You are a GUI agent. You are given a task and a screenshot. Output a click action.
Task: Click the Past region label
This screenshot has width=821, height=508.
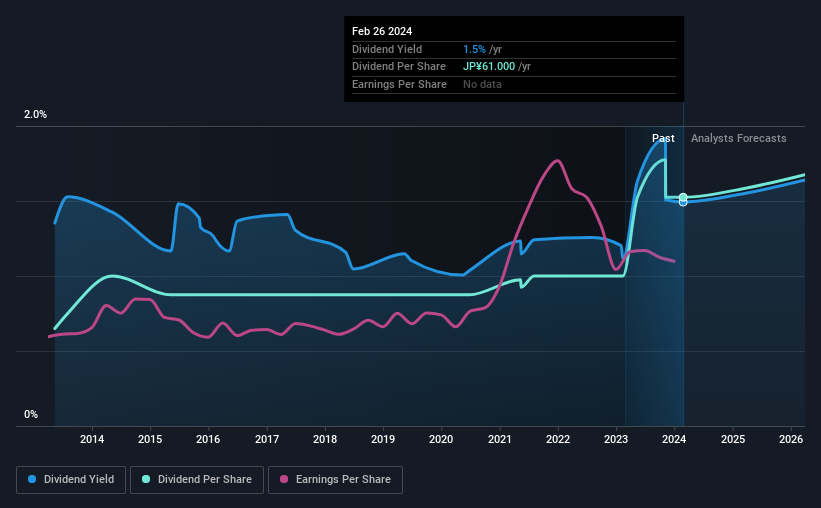[663, 138]
